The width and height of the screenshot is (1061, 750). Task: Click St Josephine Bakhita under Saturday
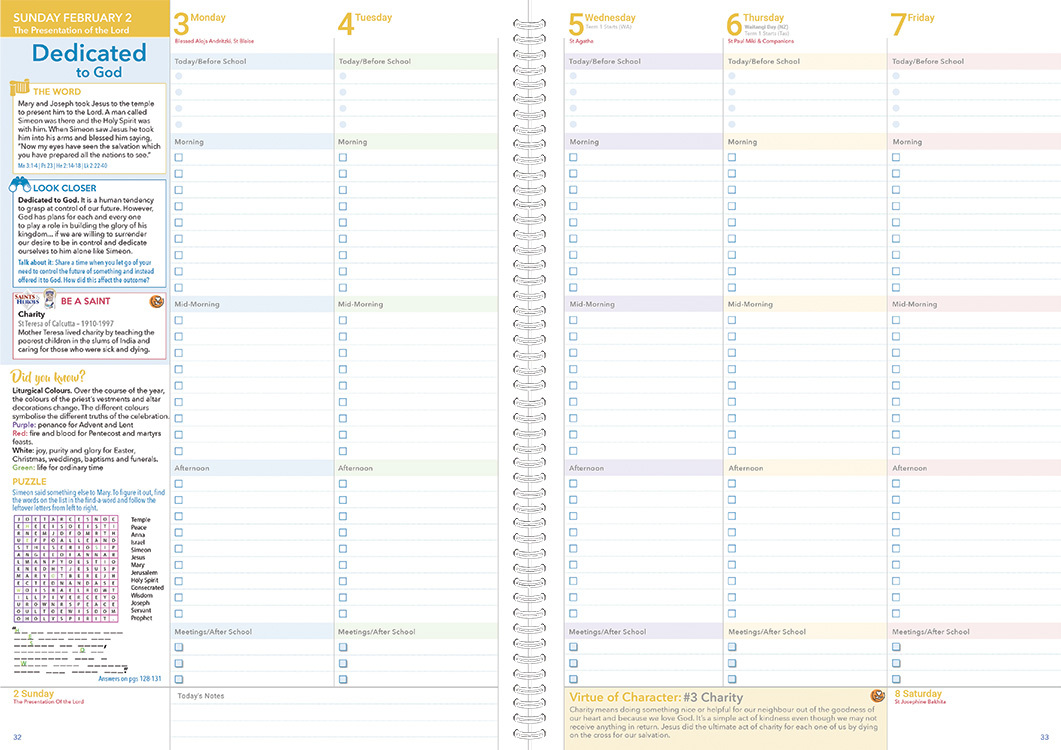920,702
